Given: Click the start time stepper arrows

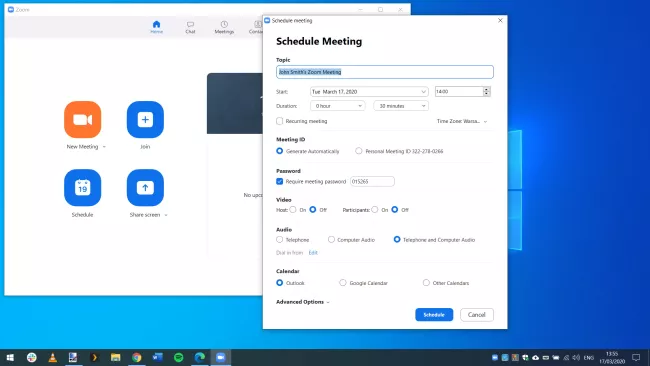Looking at the screenshot, I should point(487,92).
